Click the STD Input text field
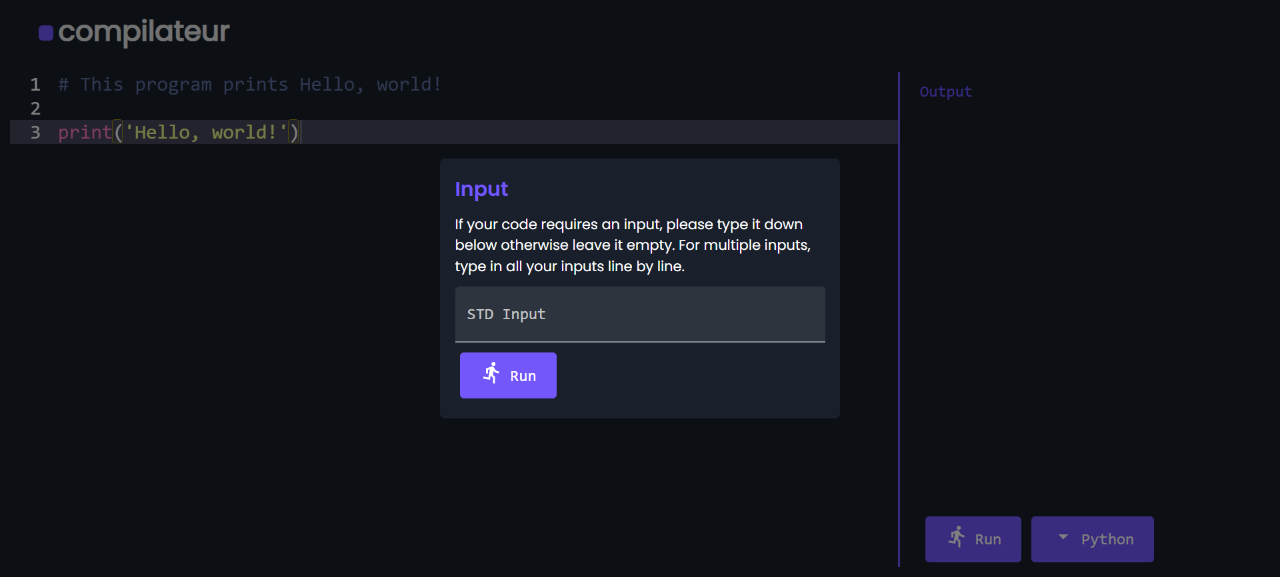Screen dimensions: 1280x577 tap(640, 314)
